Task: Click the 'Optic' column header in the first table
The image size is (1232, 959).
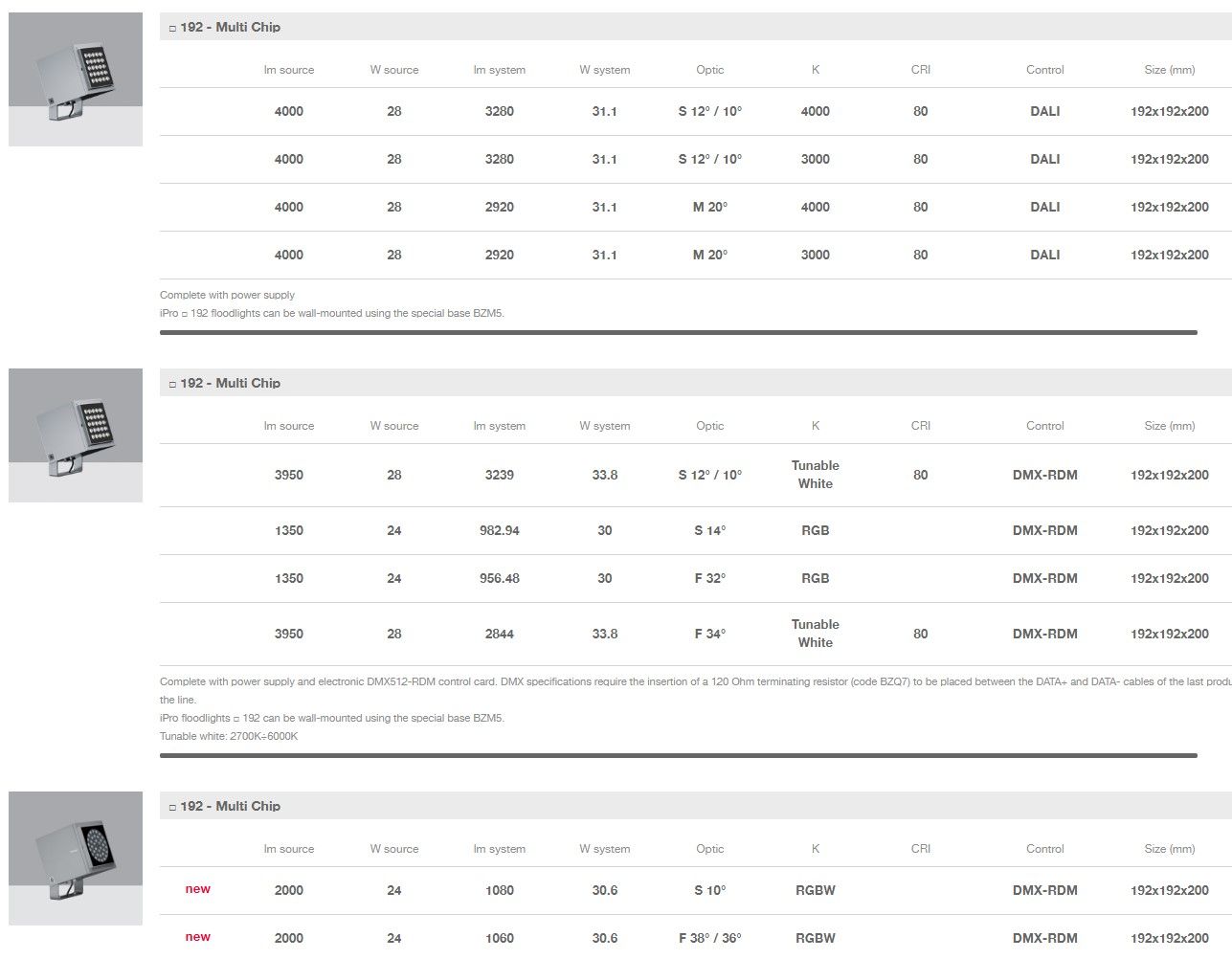Action: coord(709,70)
